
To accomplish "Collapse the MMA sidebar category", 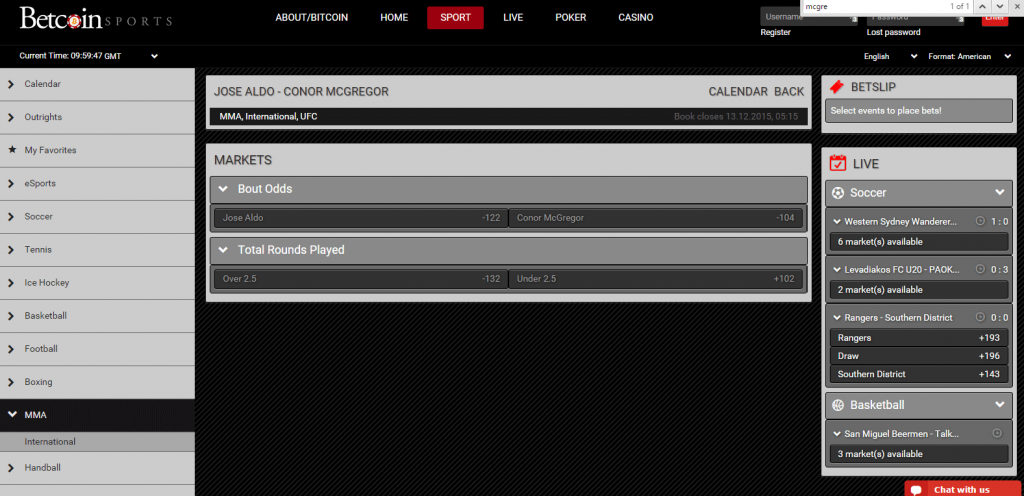I will click(x=97, y=415).
